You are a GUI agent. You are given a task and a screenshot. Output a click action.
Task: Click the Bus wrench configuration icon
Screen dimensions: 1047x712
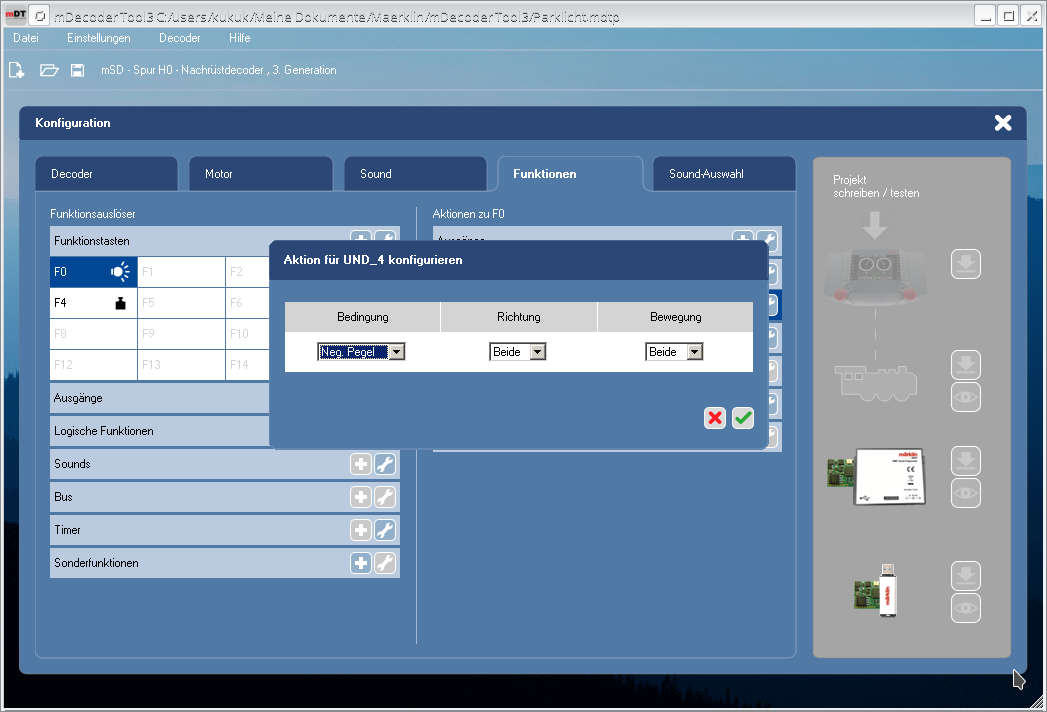tap(385, 497)
